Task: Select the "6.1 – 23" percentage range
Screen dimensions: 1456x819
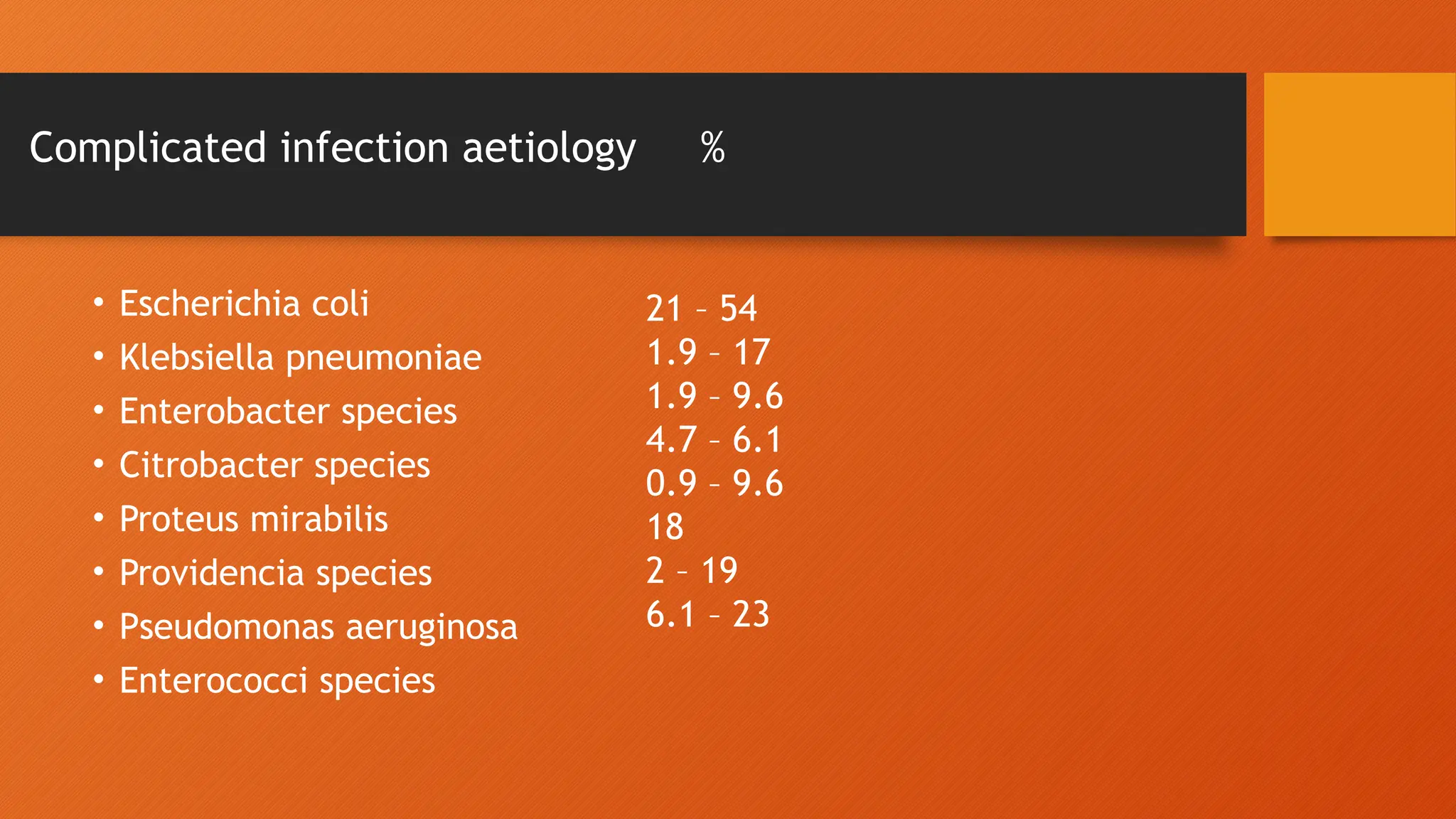Action: click(x=707, y=614)
